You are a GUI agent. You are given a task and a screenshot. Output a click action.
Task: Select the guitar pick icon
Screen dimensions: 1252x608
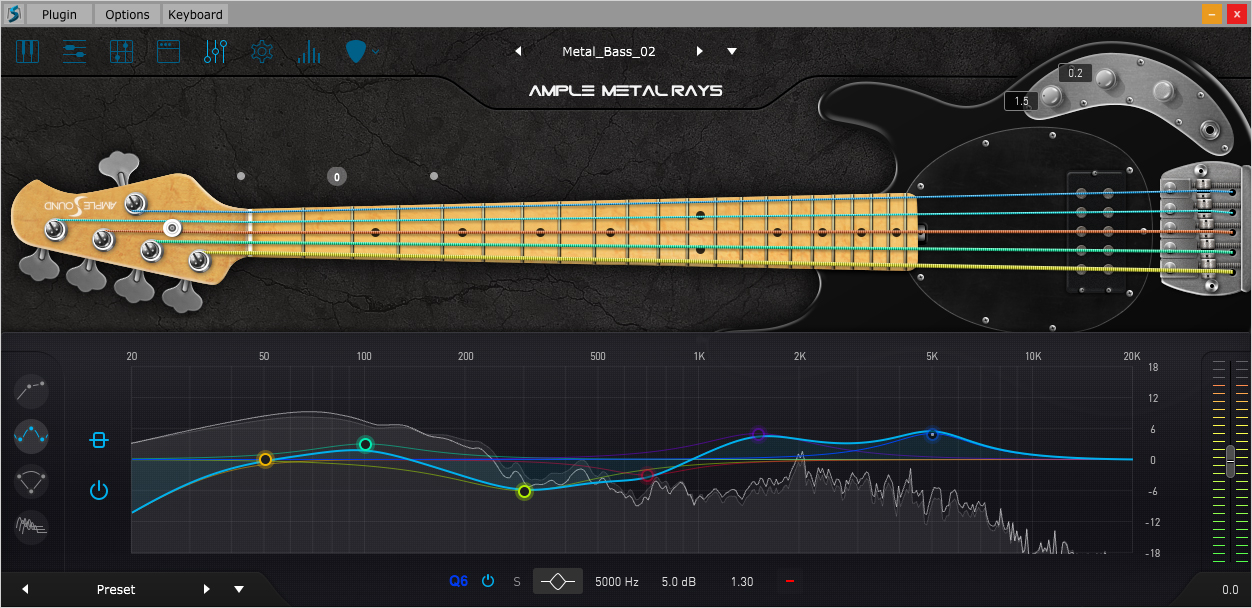355,51
